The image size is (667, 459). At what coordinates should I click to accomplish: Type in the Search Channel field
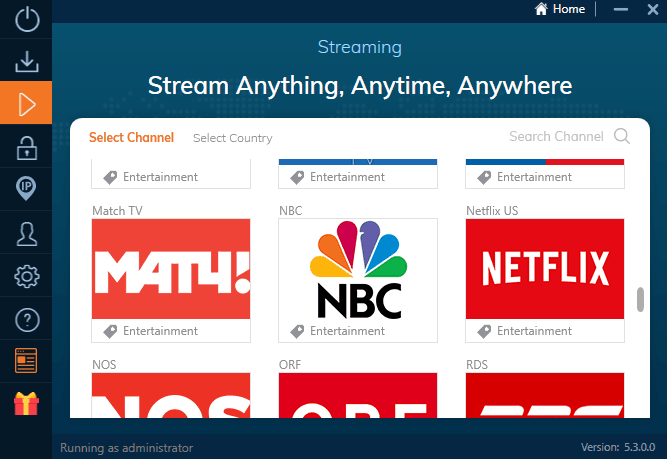tap(555, 137)
